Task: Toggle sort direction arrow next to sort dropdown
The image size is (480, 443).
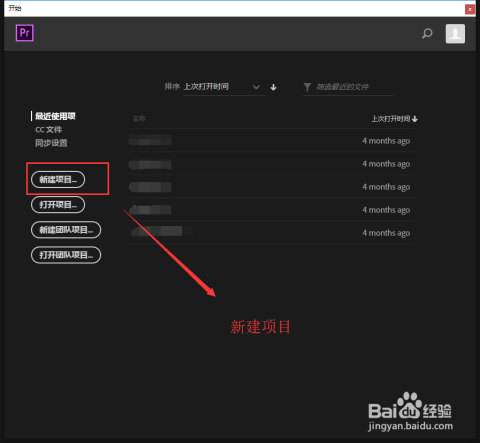Action: [273, 87]
